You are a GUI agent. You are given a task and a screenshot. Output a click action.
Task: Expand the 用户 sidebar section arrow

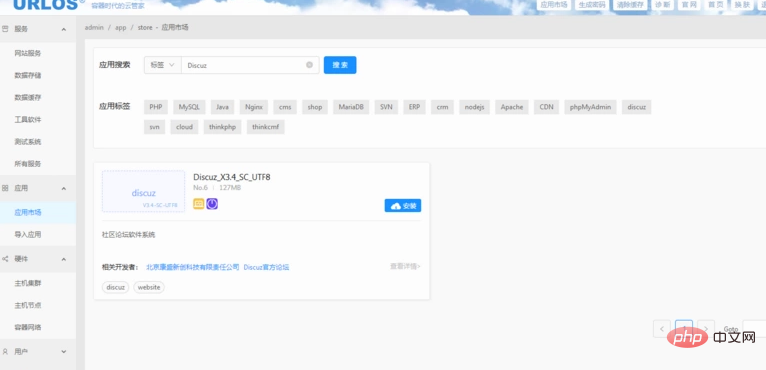tap(64, 351)
